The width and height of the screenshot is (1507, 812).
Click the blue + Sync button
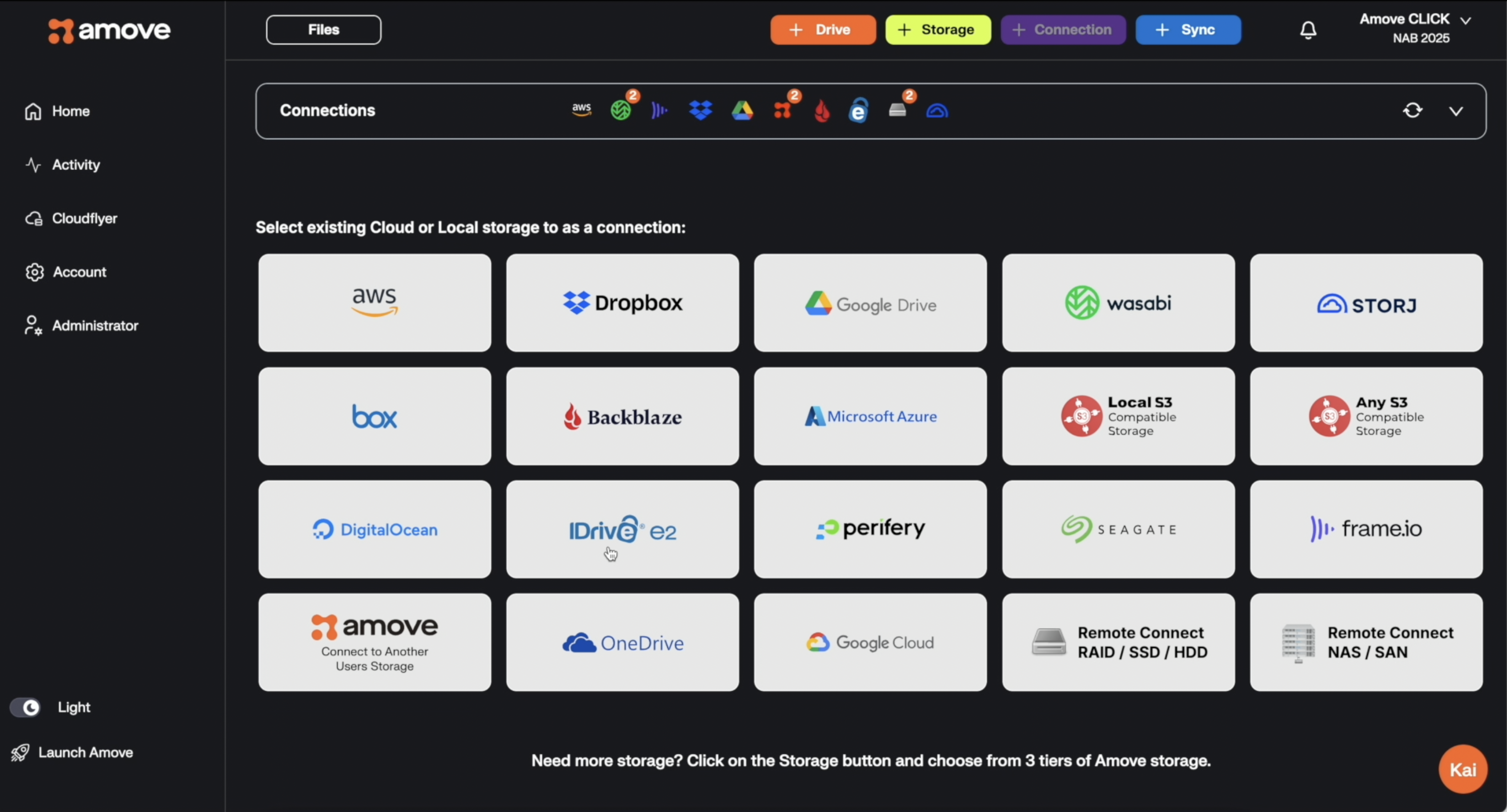(x=1188, y=30)
